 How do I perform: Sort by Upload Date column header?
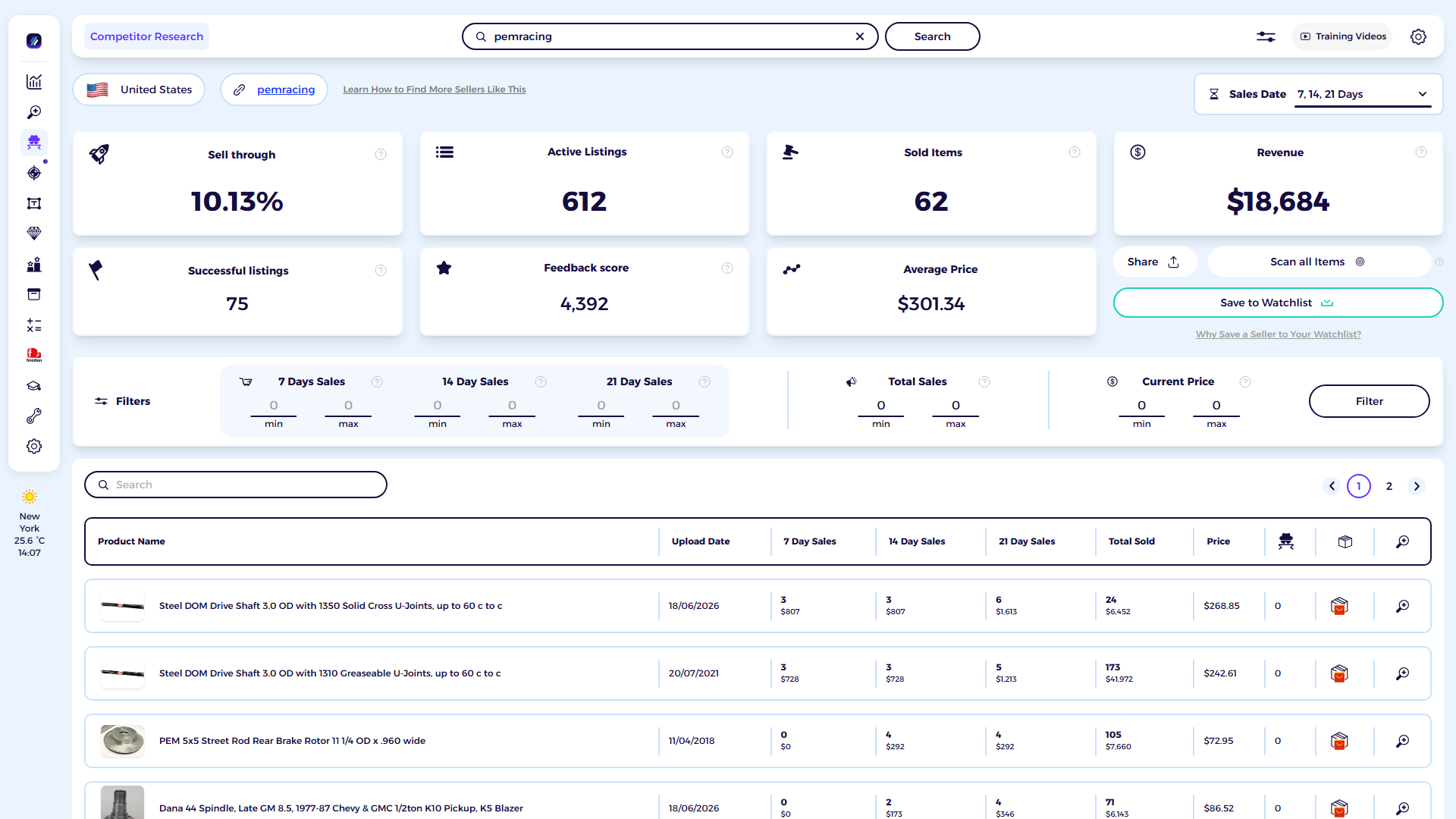[x=701, y=541]
